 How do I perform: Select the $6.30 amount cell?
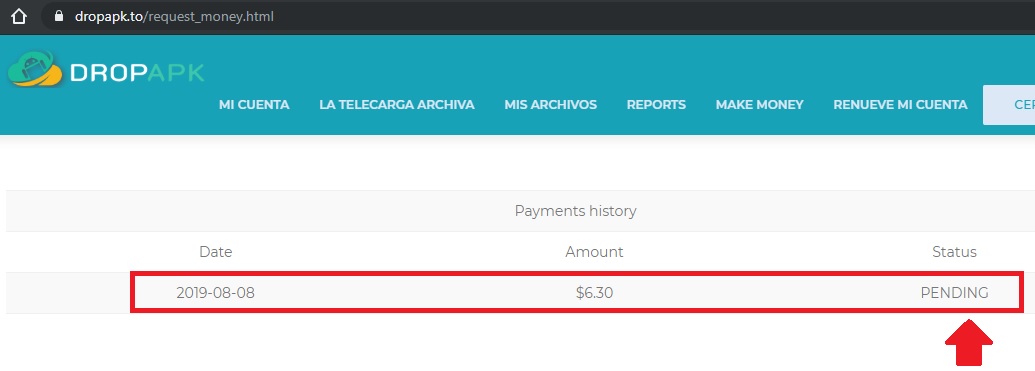click(x=594, y=292)
